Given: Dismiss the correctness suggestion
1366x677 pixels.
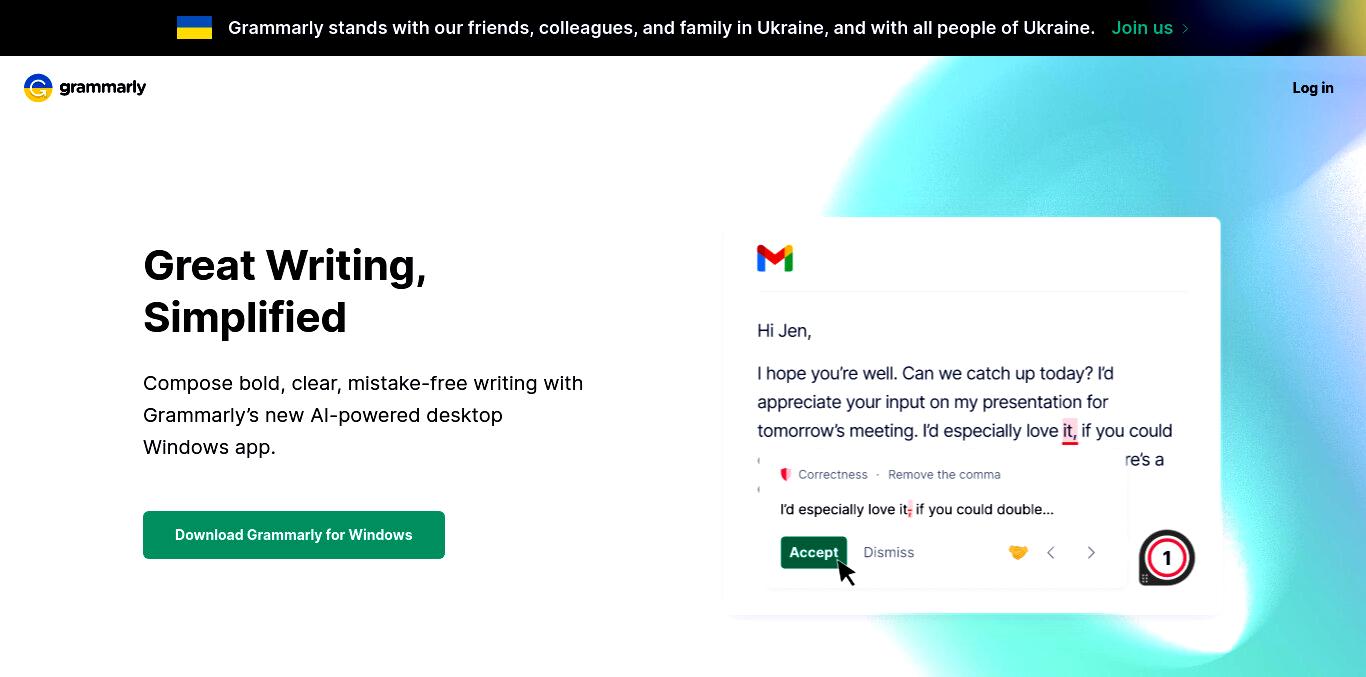Looking at the screenshot, I should tap(889, 552).
